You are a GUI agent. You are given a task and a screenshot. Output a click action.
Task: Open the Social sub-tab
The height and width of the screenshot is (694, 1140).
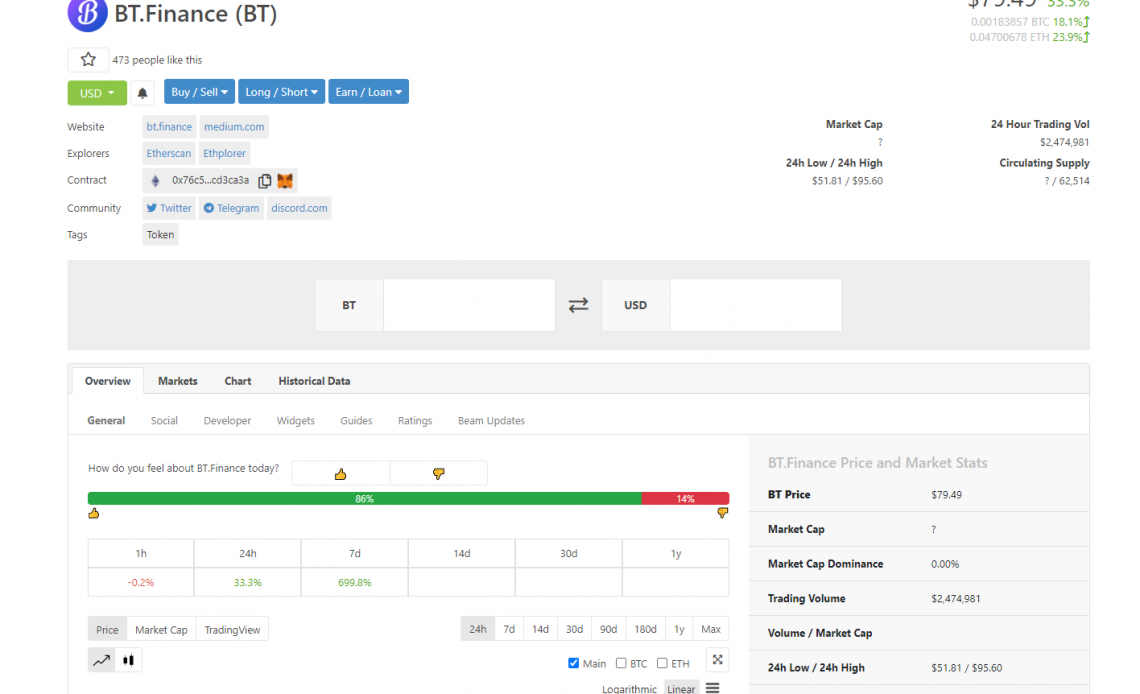tap(164, 421)
